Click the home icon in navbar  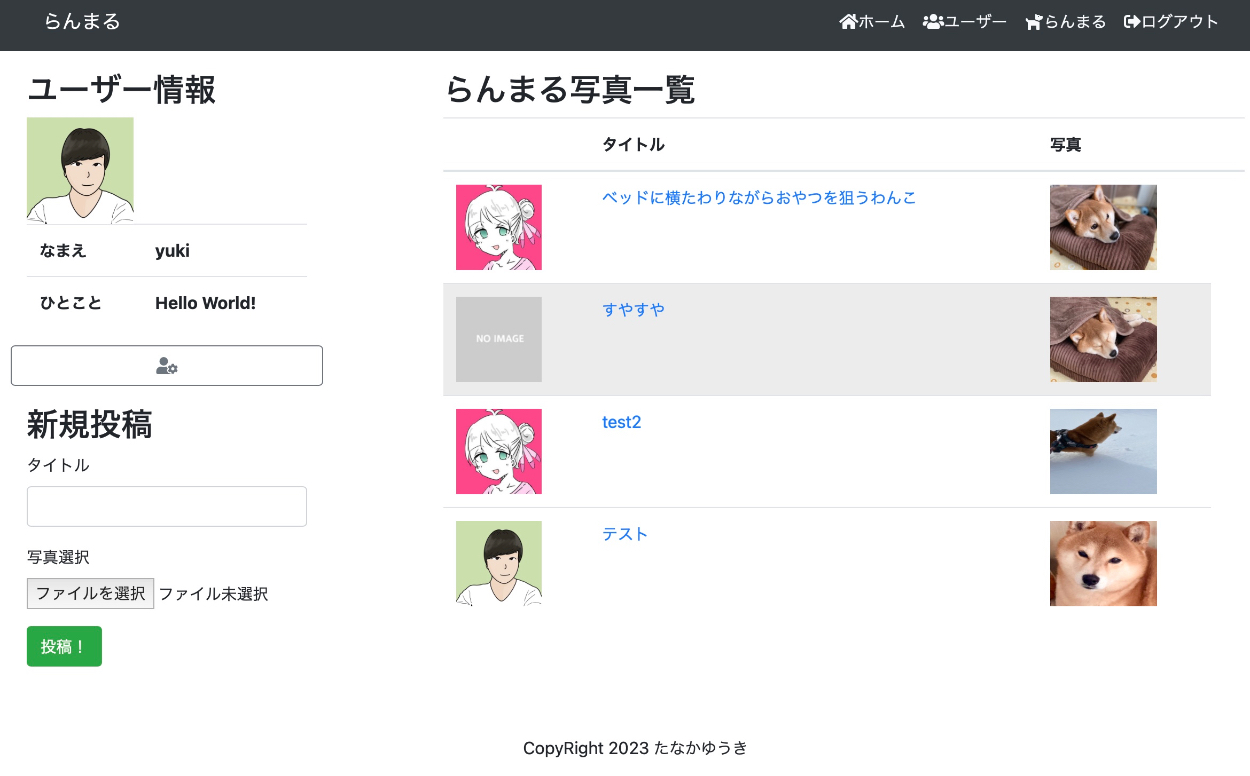[x=848, y=22]
